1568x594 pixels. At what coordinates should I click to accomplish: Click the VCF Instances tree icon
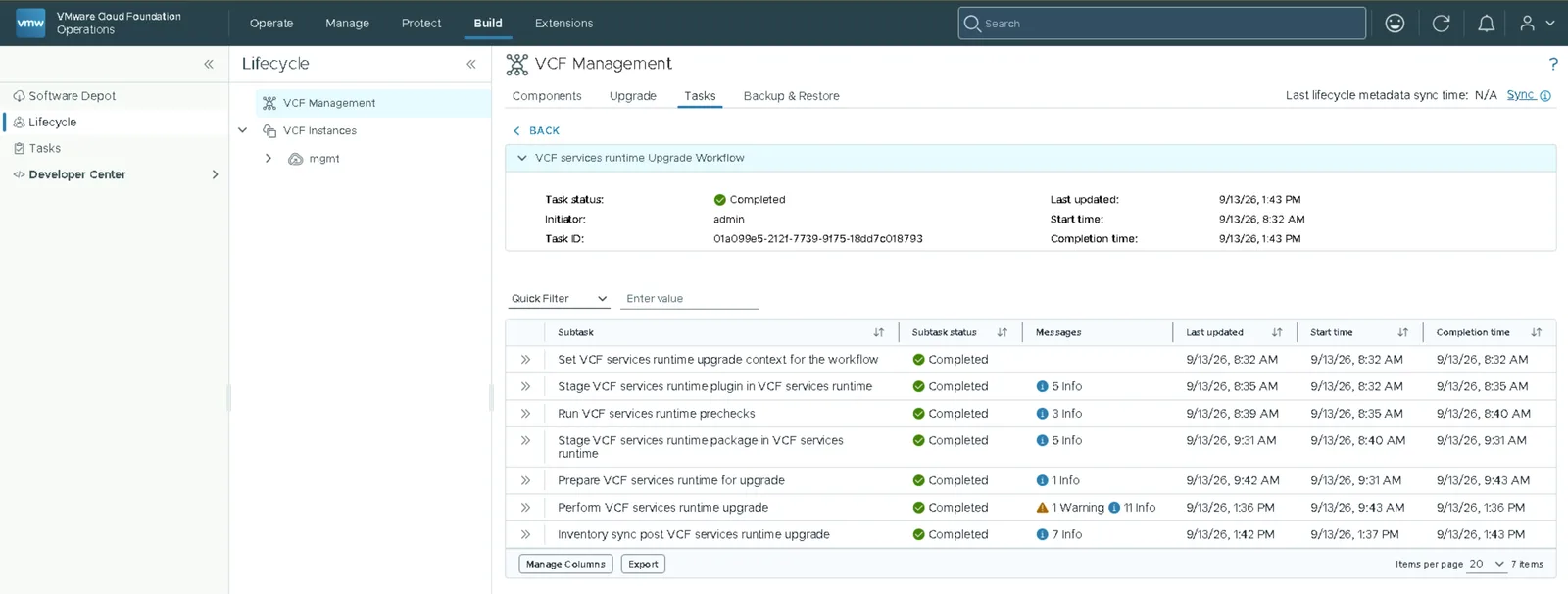[269, 130]
